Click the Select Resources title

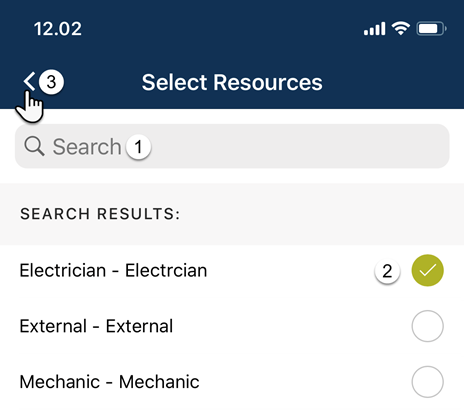(232, 82)
